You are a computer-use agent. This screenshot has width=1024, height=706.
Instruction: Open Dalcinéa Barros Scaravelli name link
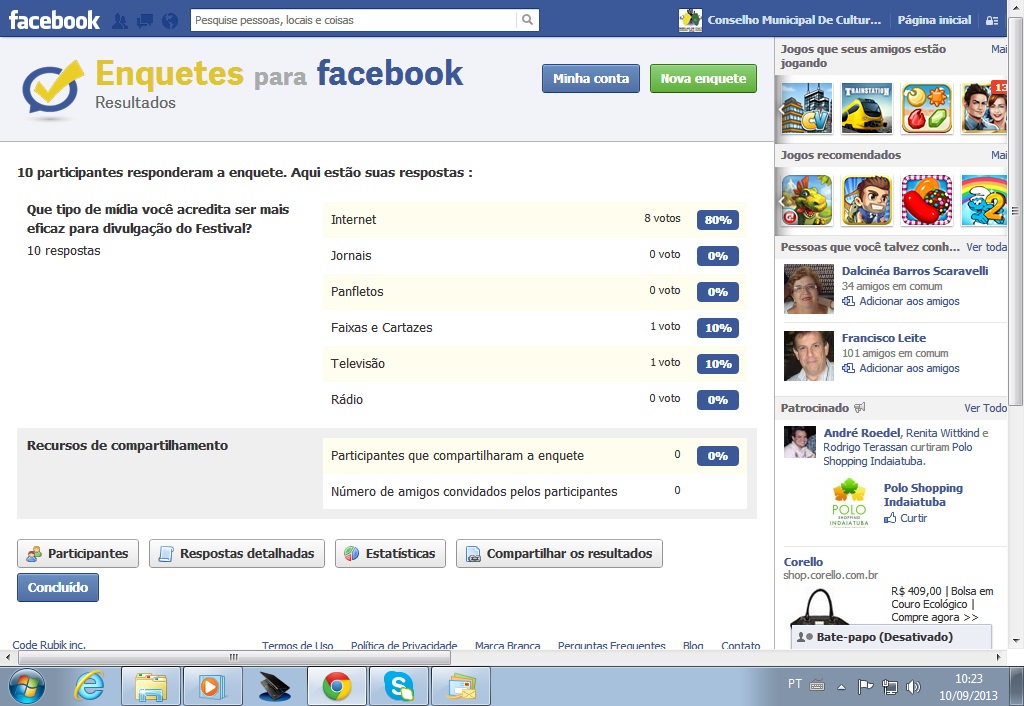914,271
